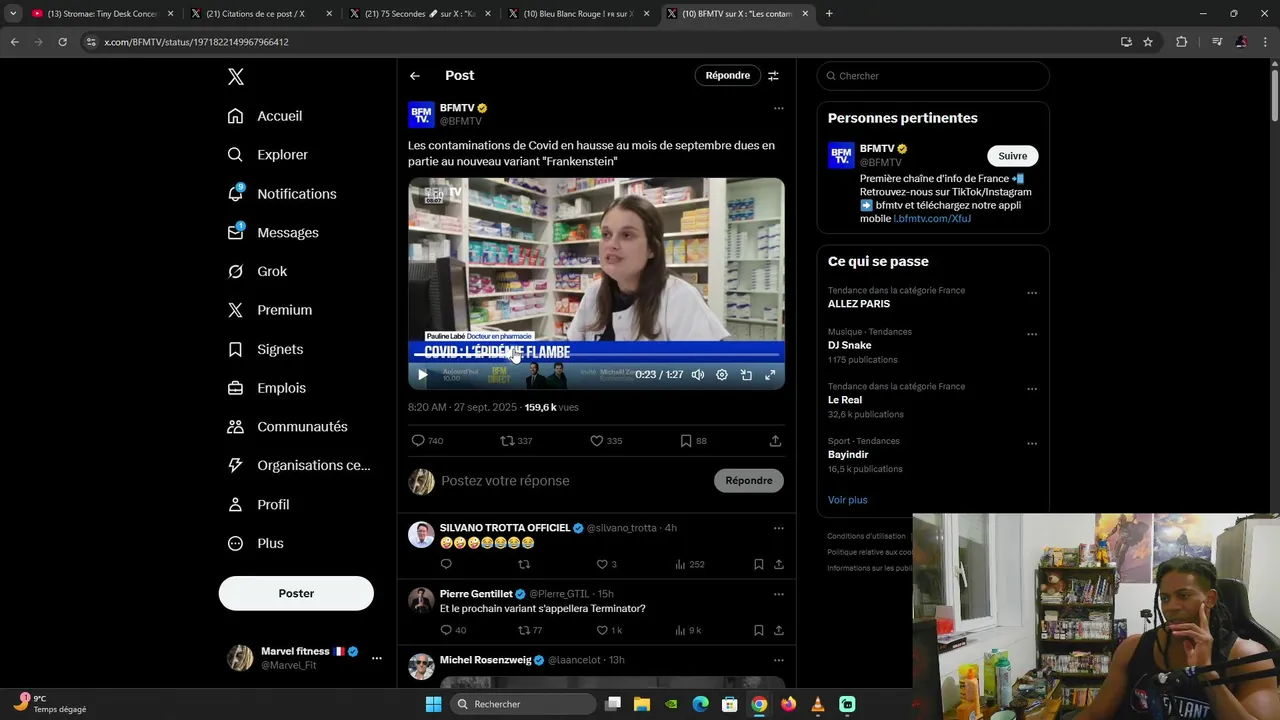
Task: Reply to BFMTV post (740 comments)
Action: pyautogui.click(x=427, y=441)
